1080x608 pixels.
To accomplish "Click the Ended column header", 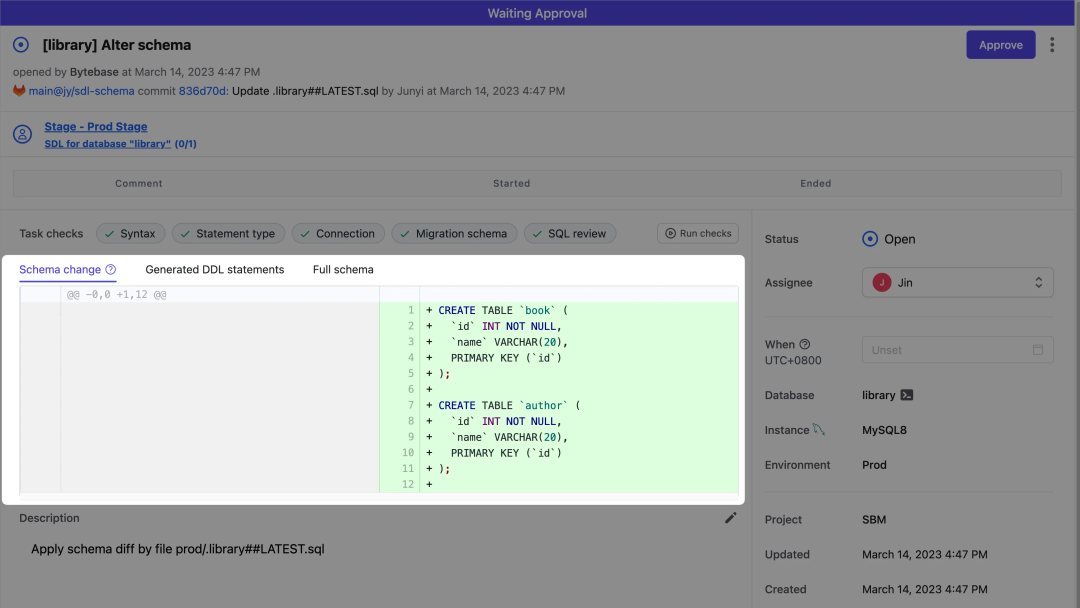I will (816, 183).
